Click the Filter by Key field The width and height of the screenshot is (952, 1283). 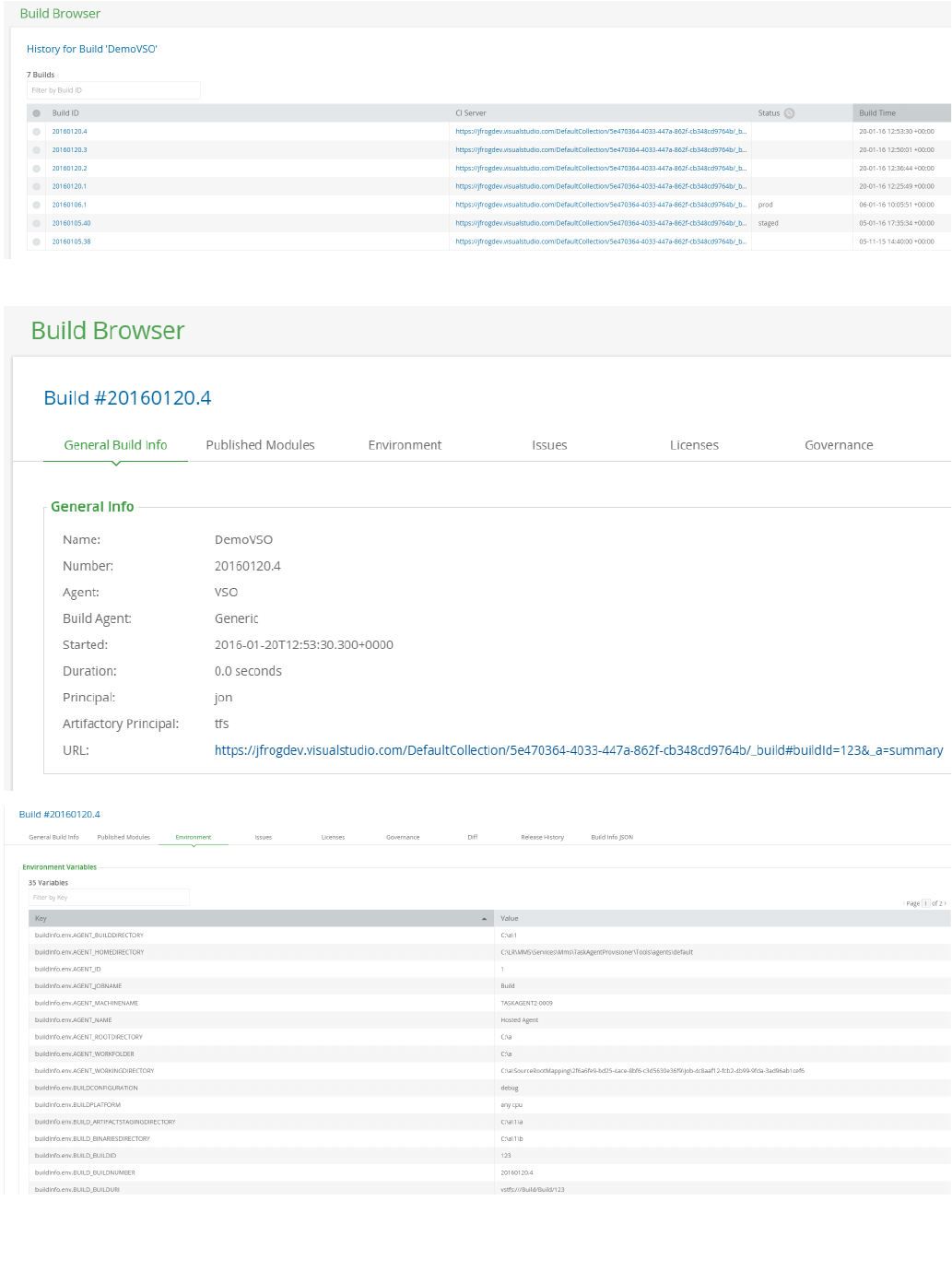pyautogui.click(x=109, y=898)
